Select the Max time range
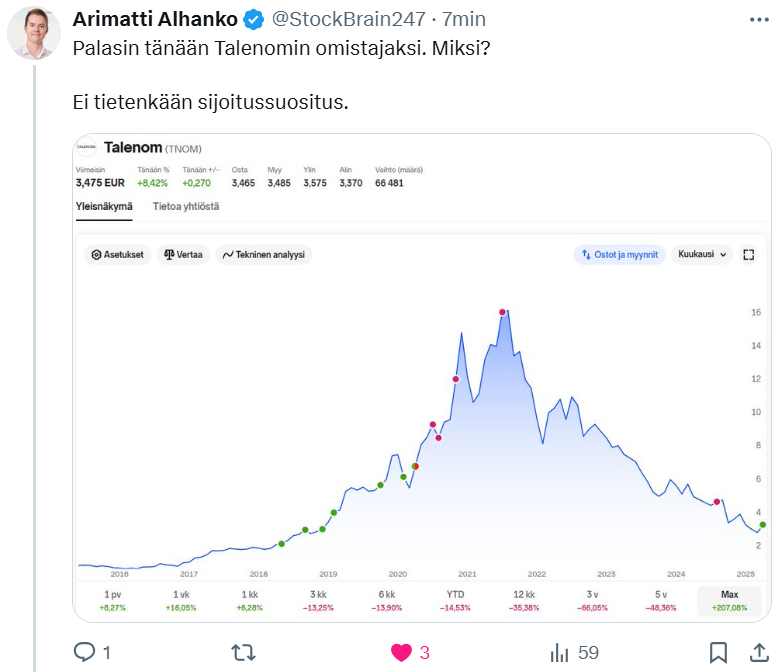This screenshot has height=672, width=782. 728,601
